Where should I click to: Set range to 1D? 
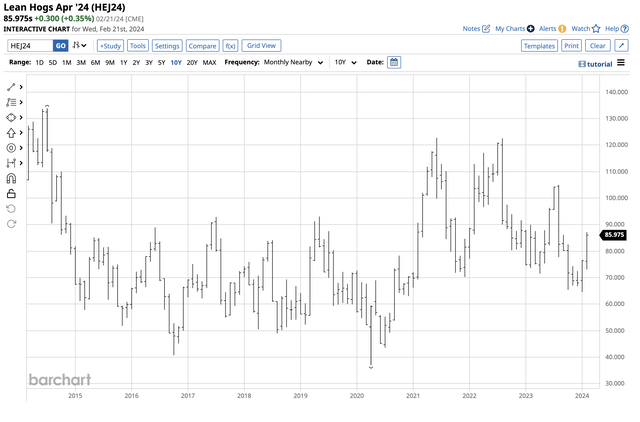tap(39, 62)
